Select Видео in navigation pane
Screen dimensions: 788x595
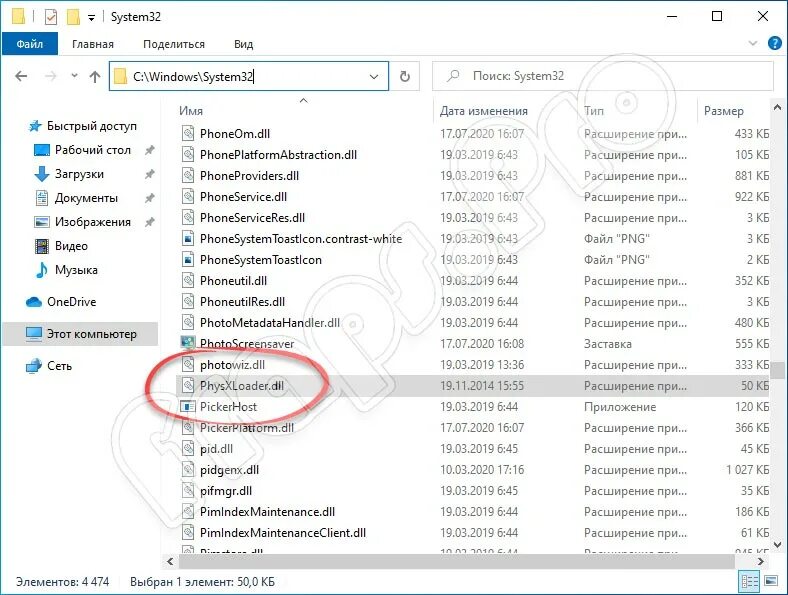tap(71, 246)
